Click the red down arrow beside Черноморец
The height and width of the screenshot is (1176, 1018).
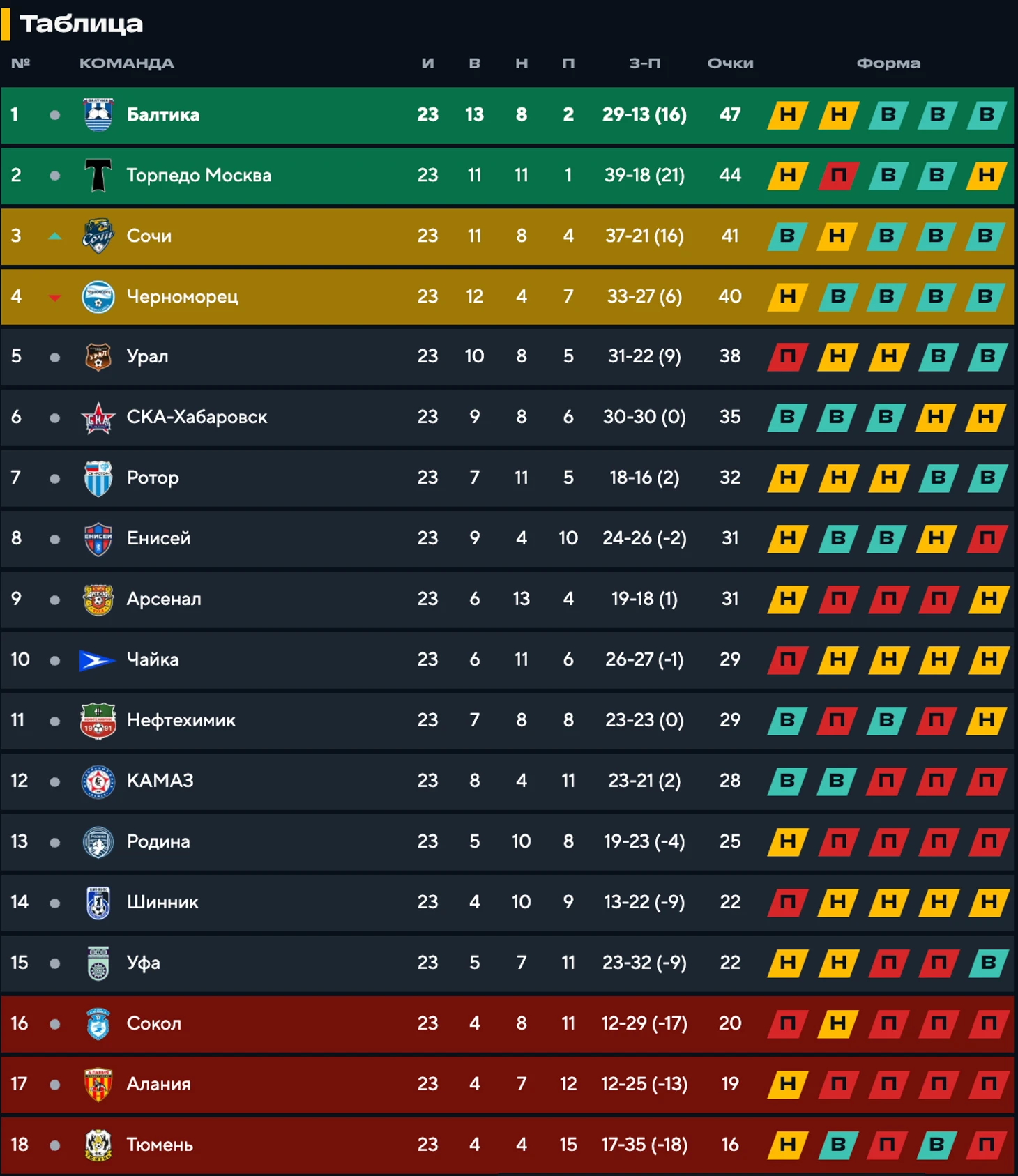(54, 298)
